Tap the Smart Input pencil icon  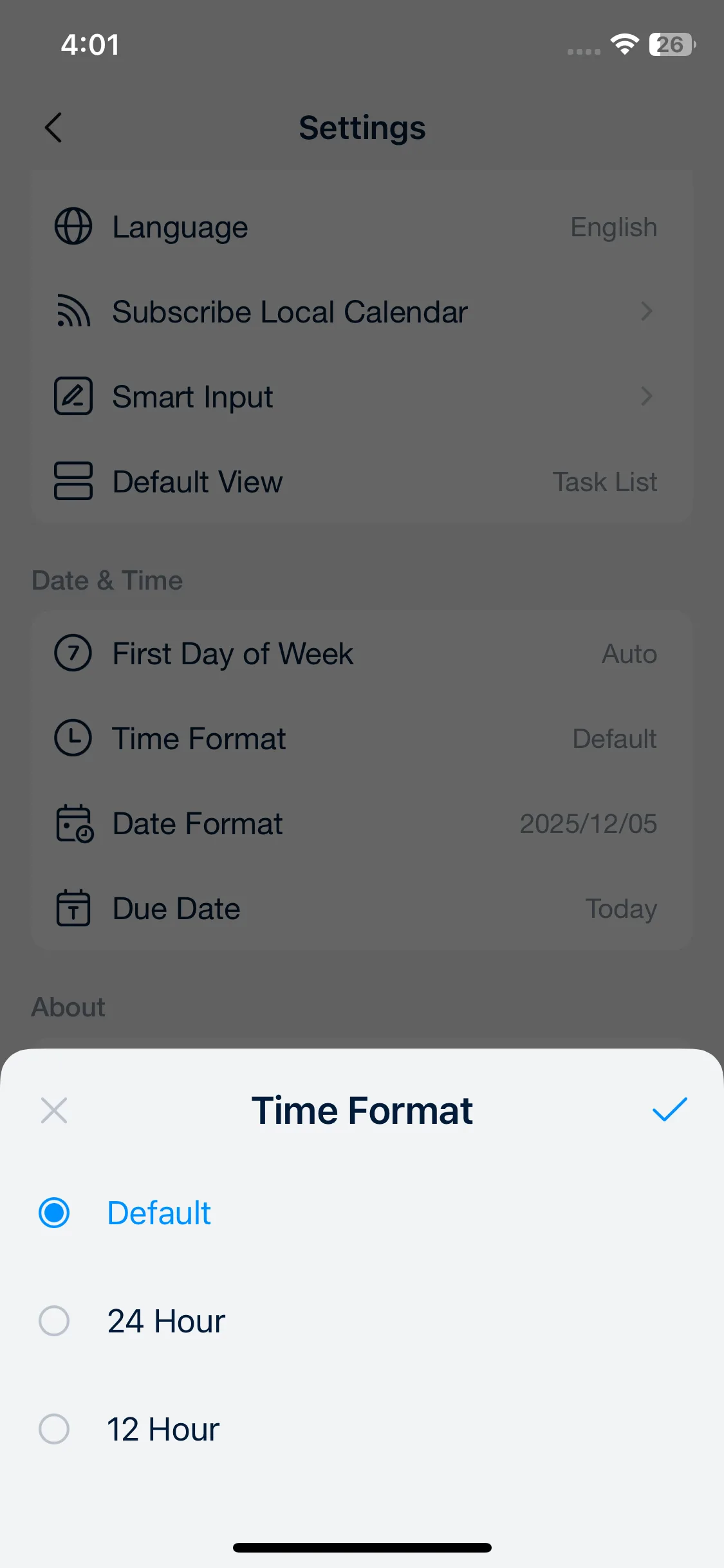(73, 397)
